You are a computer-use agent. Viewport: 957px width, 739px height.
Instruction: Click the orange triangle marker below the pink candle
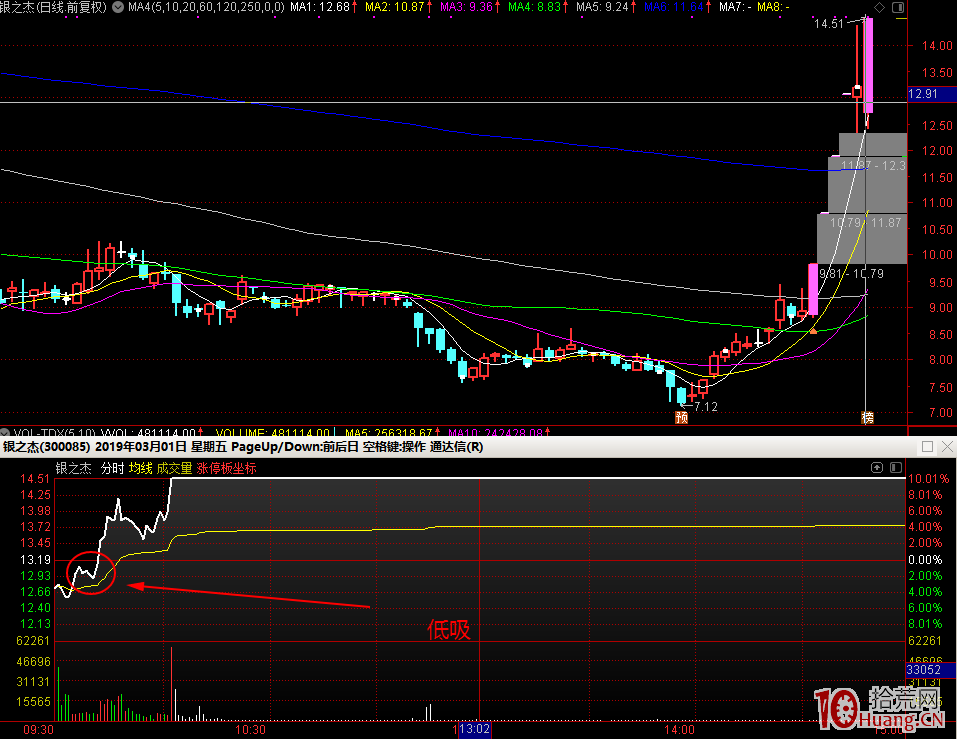click(x=813, y=331)
